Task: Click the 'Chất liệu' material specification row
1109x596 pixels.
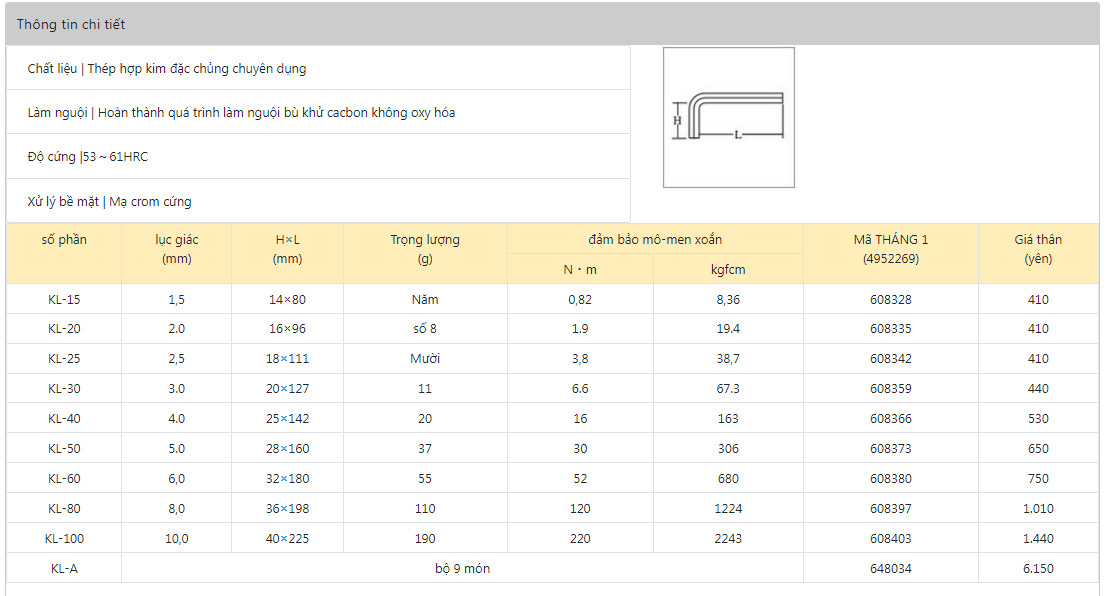Action: [x=167, y=69]
